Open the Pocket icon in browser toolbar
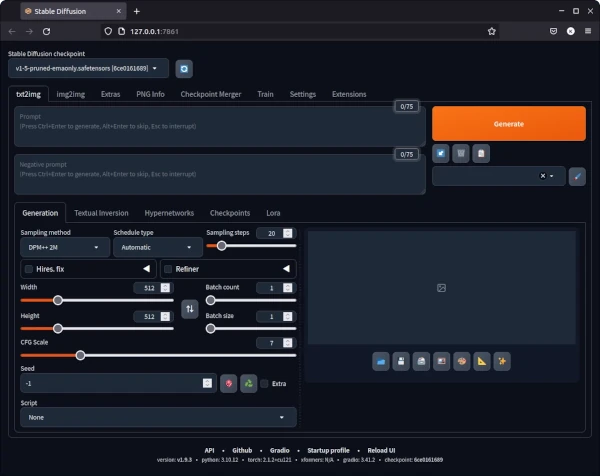This screenshot has width=600, height=476. (x=553, y=31)
